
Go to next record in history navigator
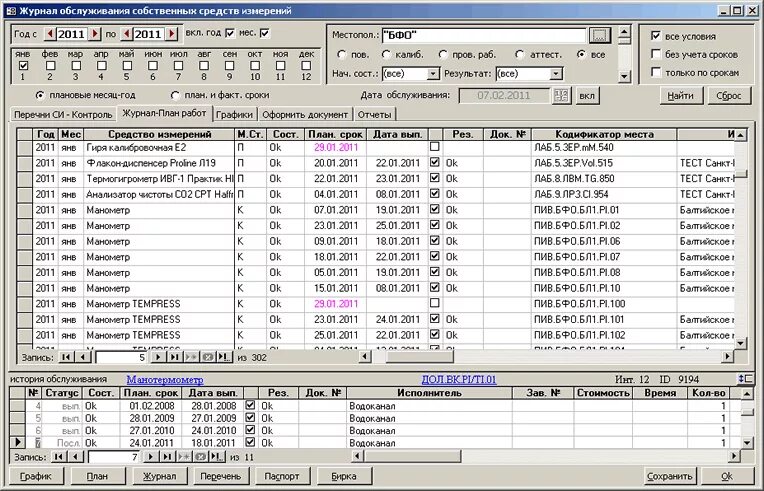pos(151,457)
